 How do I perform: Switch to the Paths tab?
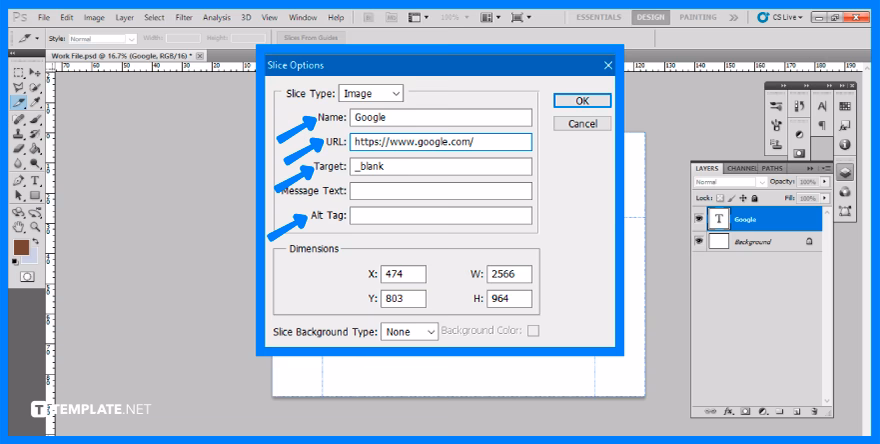point(774,168)
